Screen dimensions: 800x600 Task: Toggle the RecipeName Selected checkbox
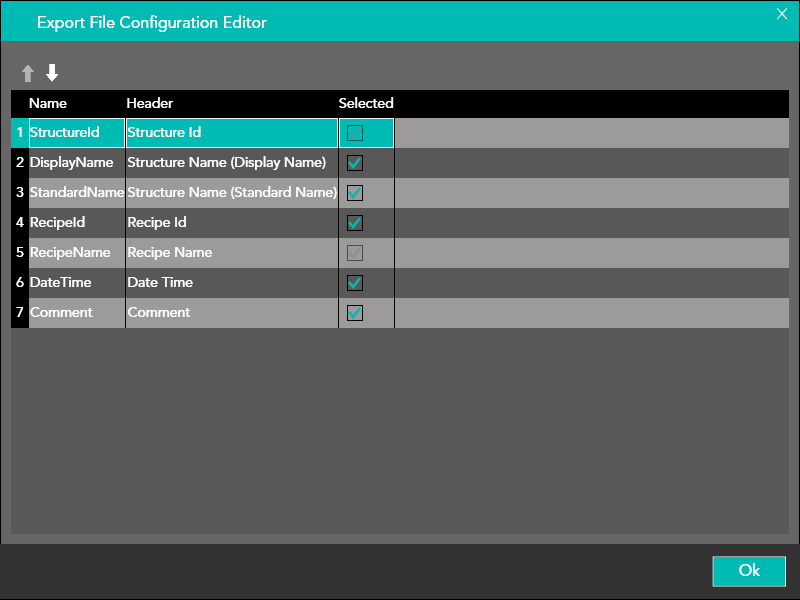click(x=355, y=253)
